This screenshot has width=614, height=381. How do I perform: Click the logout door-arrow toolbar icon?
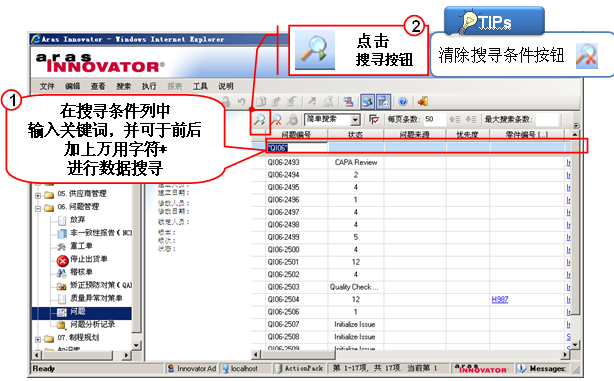point(423,102)
